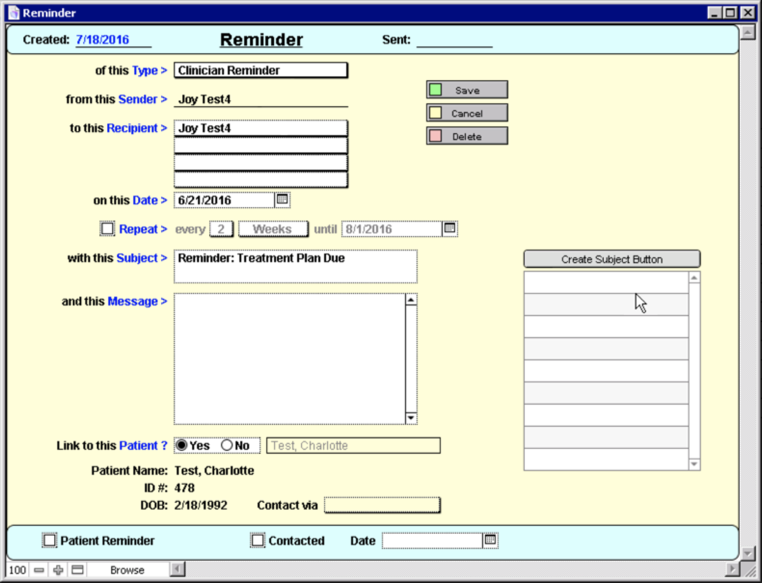Click the zoom out icon in status bar
The image size is (762, 583).
[x=39, y=570]
